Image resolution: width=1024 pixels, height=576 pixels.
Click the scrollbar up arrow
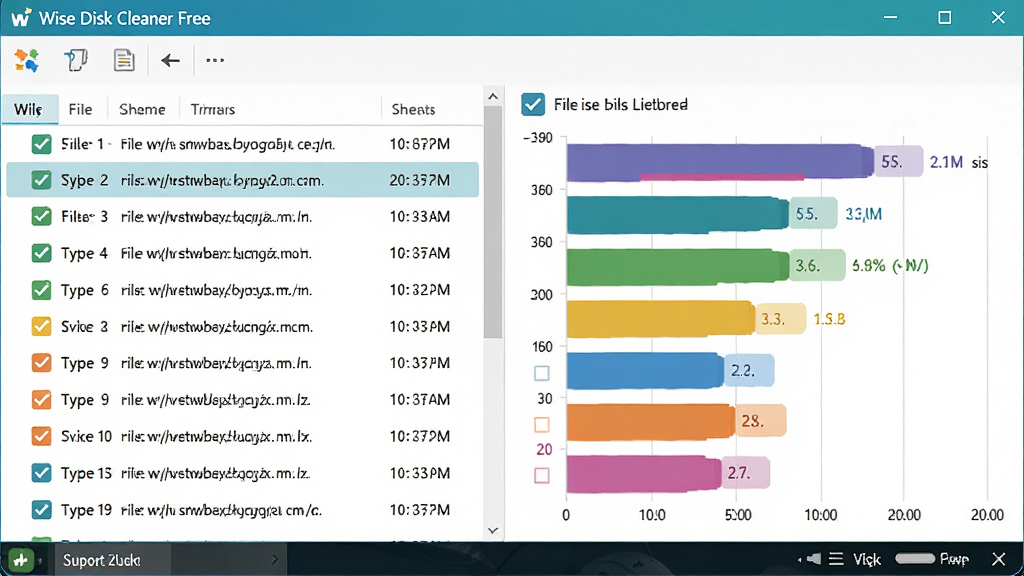coord(493,97)
